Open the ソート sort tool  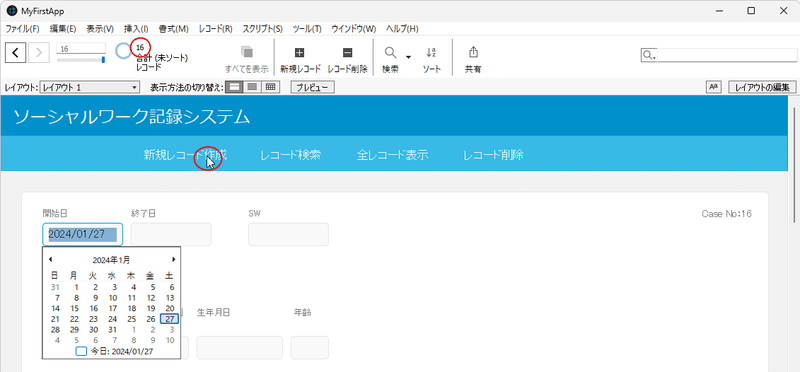pyautogui.click(x=431, y=53)
